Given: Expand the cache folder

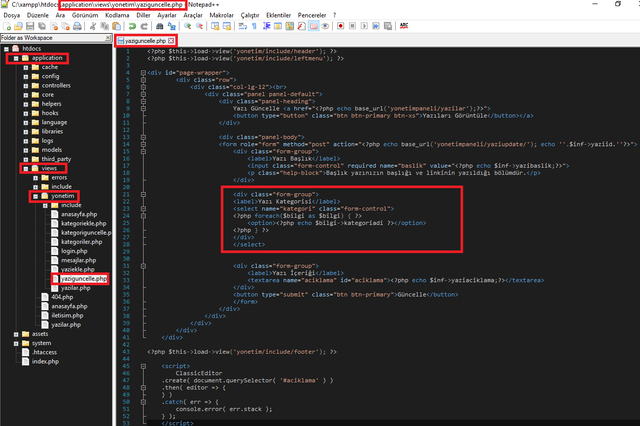Looking at the screenshot, I should [26, 67].
